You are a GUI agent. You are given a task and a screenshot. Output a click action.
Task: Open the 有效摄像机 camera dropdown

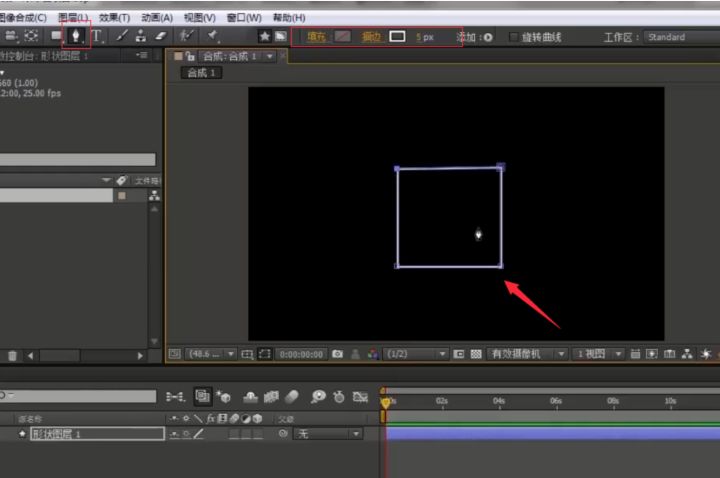(x=527, y=354)
